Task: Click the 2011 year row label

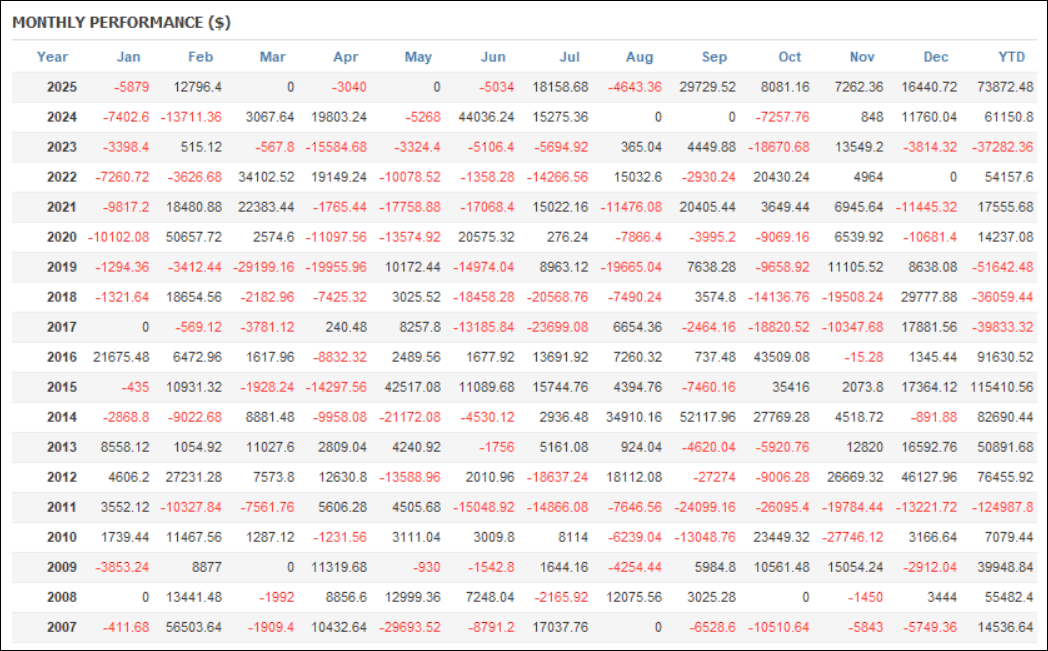Action: [x=62, y=507]
